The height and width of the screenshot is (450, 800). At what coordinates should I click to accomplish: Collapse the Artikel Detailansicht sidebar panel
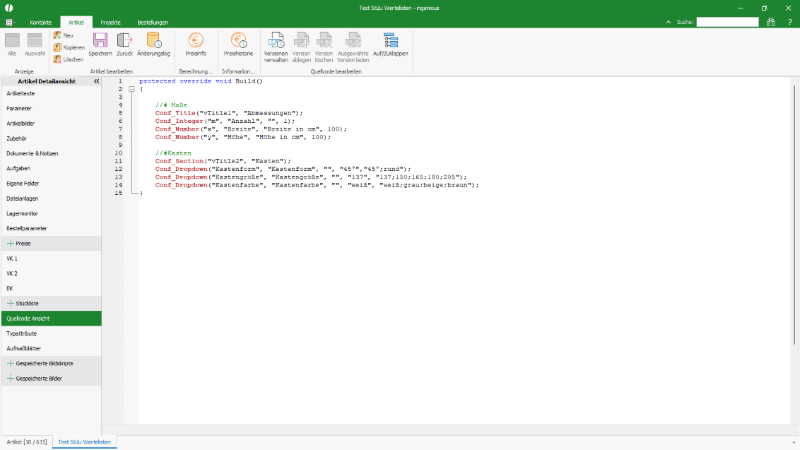click(x=96, y=81)
